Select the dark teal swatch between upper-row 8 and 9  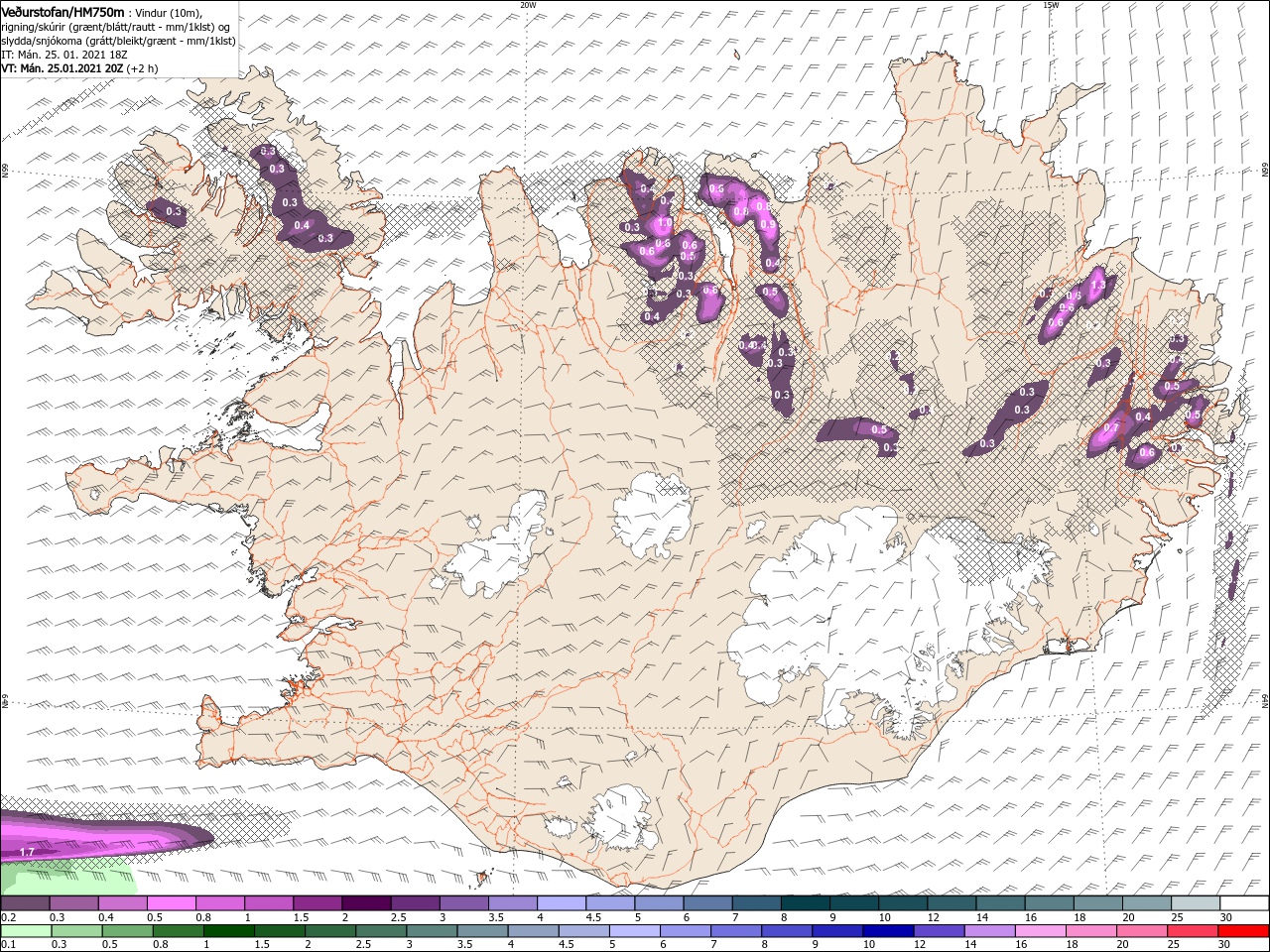pos(807,903)
